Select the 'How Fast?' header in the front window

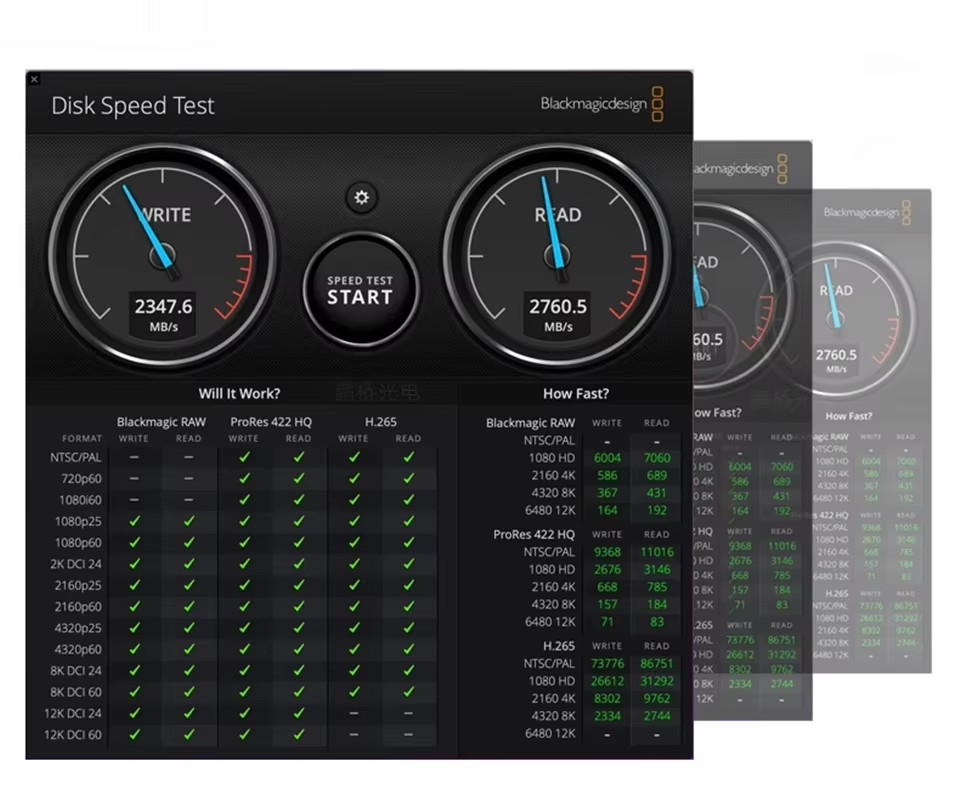[575, 393]
